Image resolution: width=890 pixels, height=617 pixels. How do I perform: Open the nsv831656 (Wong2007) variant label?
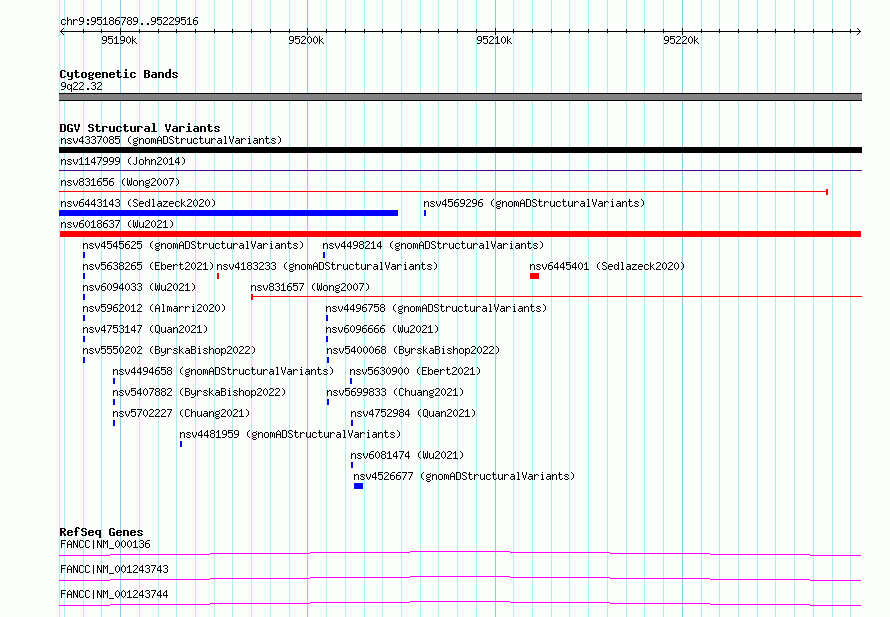[120, 182]
